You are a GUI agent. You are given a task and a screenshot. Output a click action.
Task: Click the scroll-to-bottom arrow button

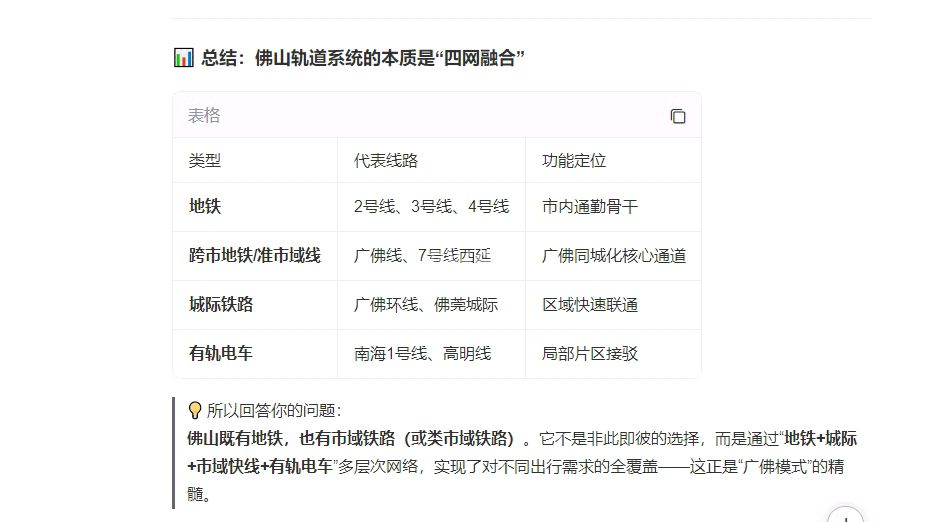pyautogui.click(x=845, y=516)
